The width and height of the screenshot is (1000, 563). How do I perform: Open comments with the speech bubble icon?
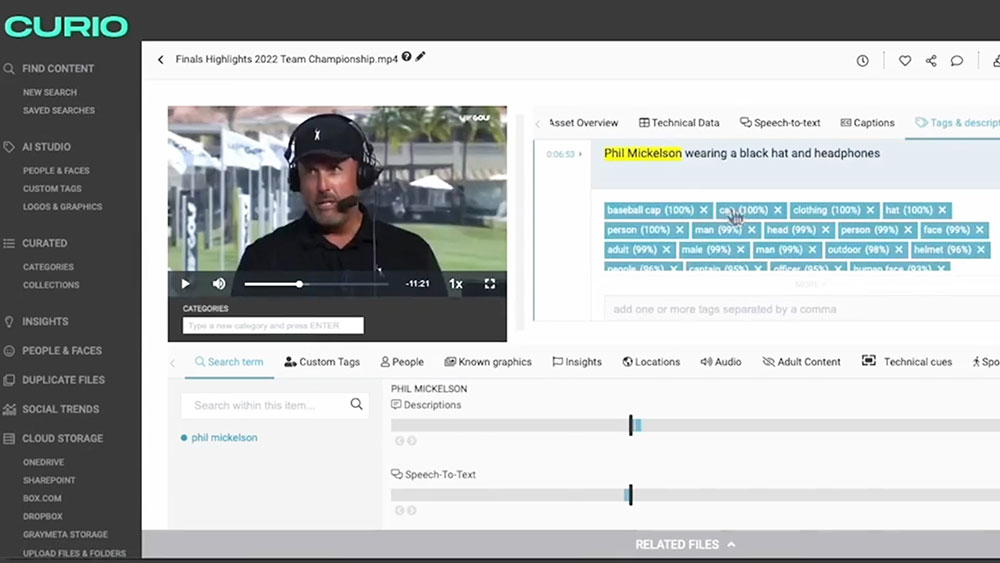(957, 61)
